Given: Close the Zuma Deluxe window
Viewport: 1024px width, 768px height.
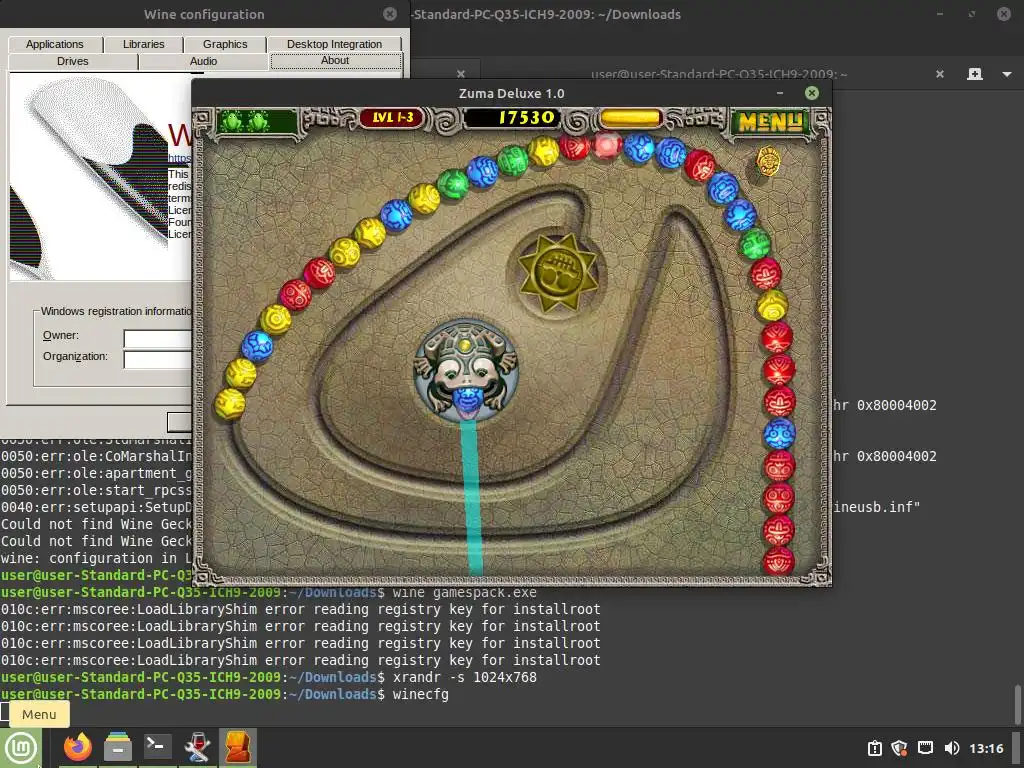Looking at the screenshot, I should click(812, 93).
